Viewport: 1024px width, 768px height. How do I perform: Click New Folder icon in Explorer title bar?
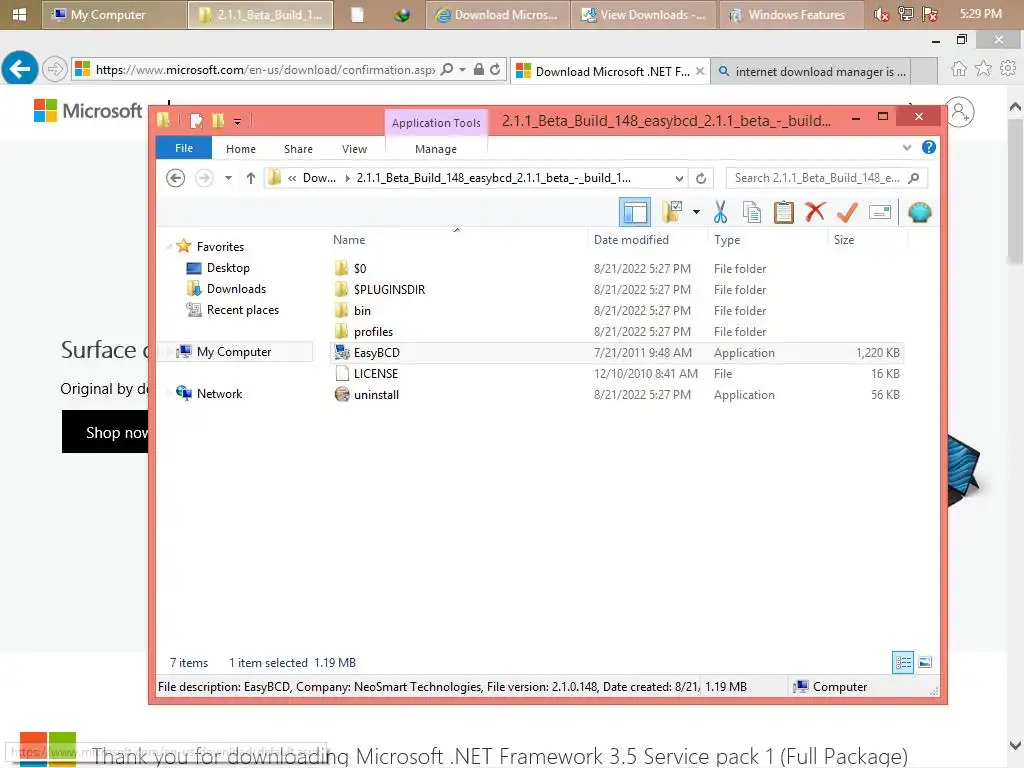[218, 121]
